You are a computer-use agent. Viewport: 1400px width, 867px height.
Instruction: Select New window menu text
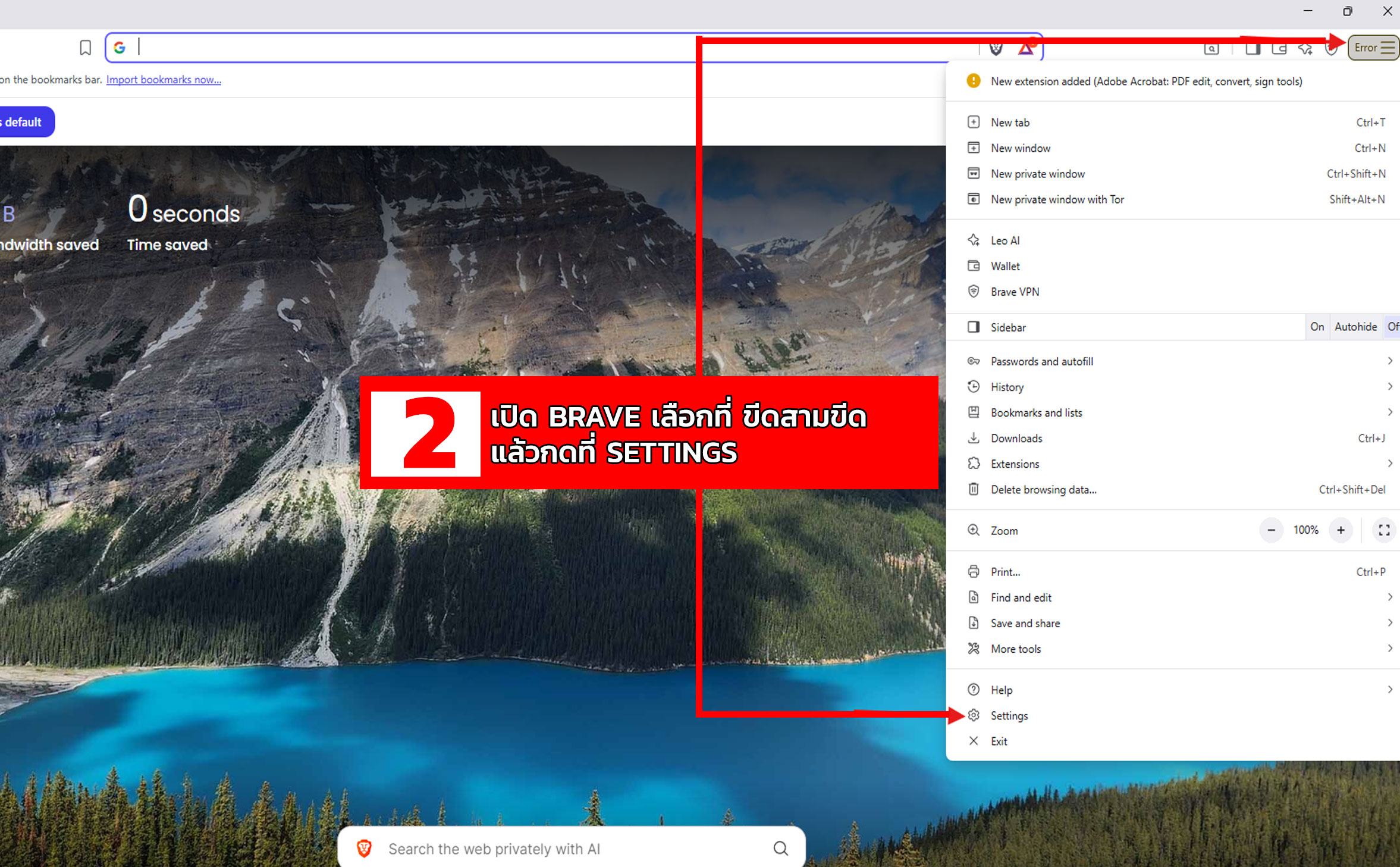(1021, 148)
